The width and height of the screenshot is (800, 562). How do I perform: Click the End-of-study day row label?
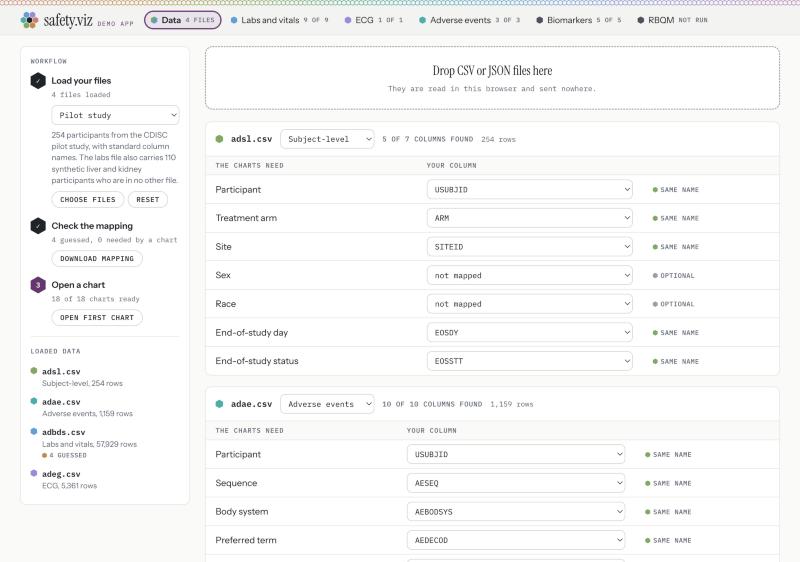[252, 333]
